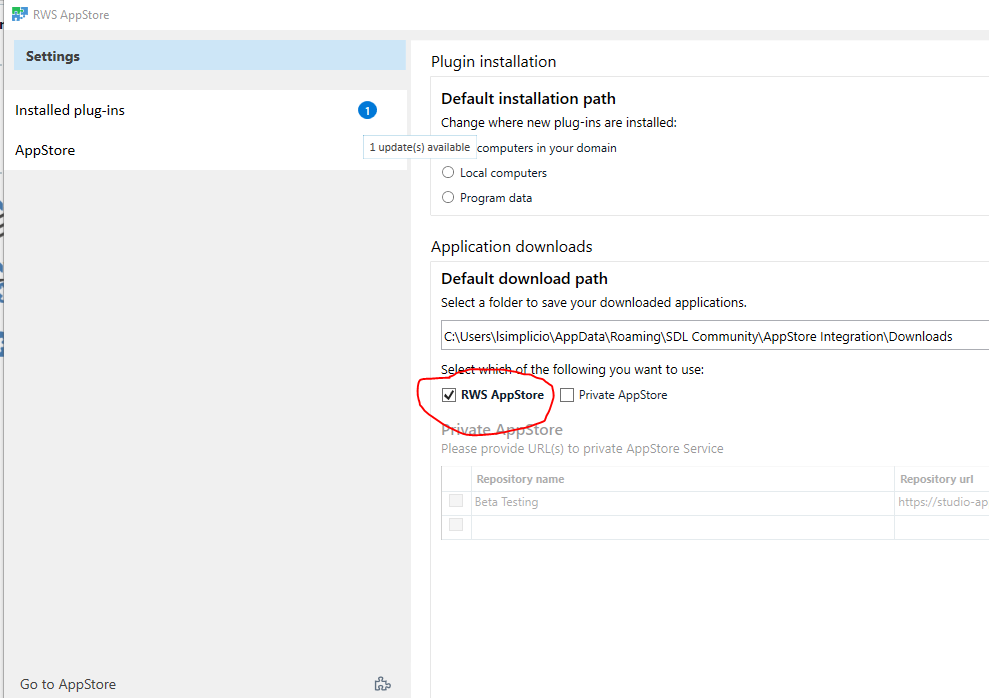The image size is (989, 698).
Task: Choose Program data installation path
Action: 448,197
